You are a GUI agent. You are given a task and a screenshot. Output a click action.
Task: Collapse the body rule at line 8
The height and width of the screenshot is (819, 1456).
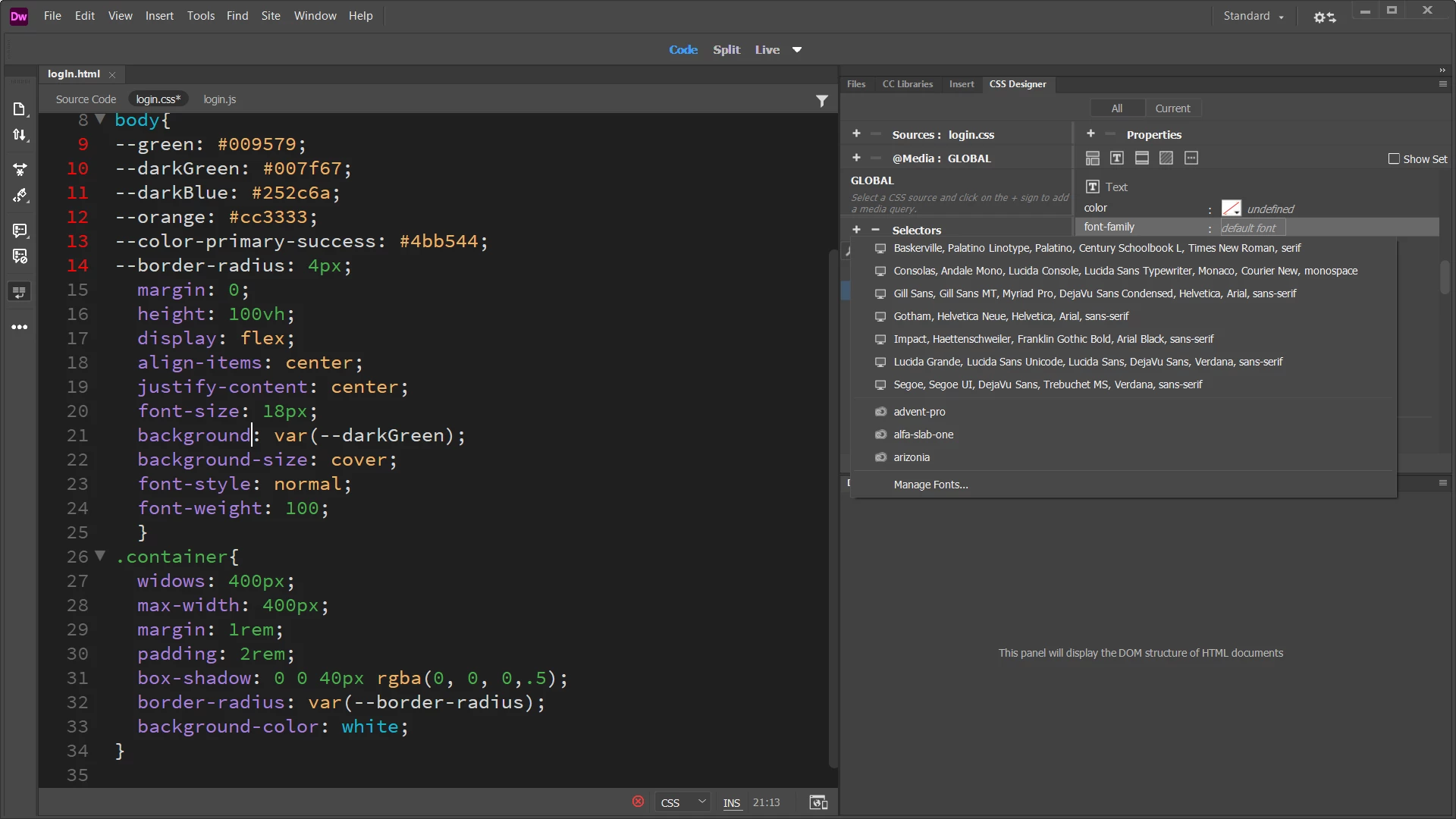100,120
